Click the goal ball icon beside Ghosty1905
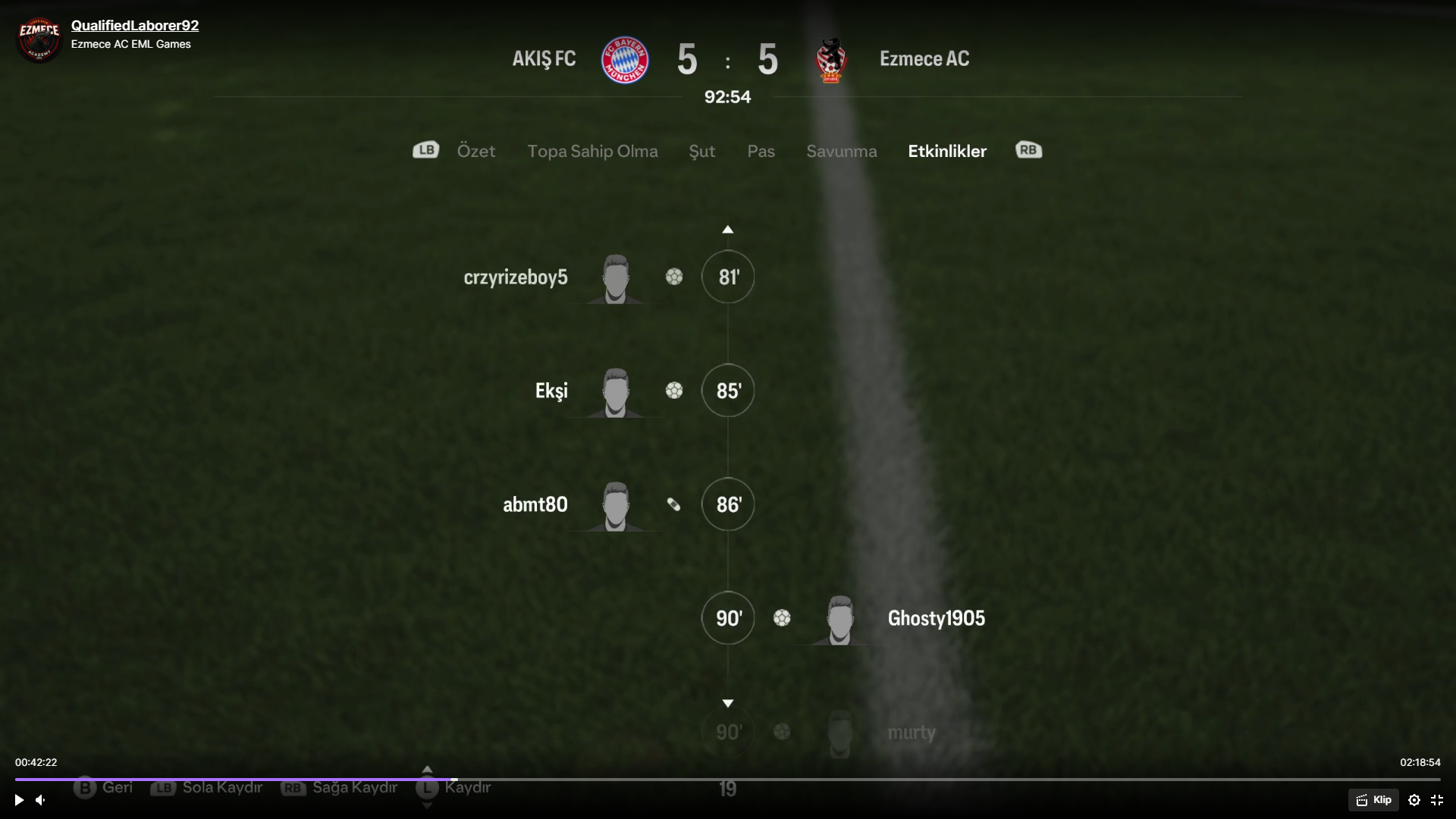This screenshot has width=1456, height=819. coord(782,618)
